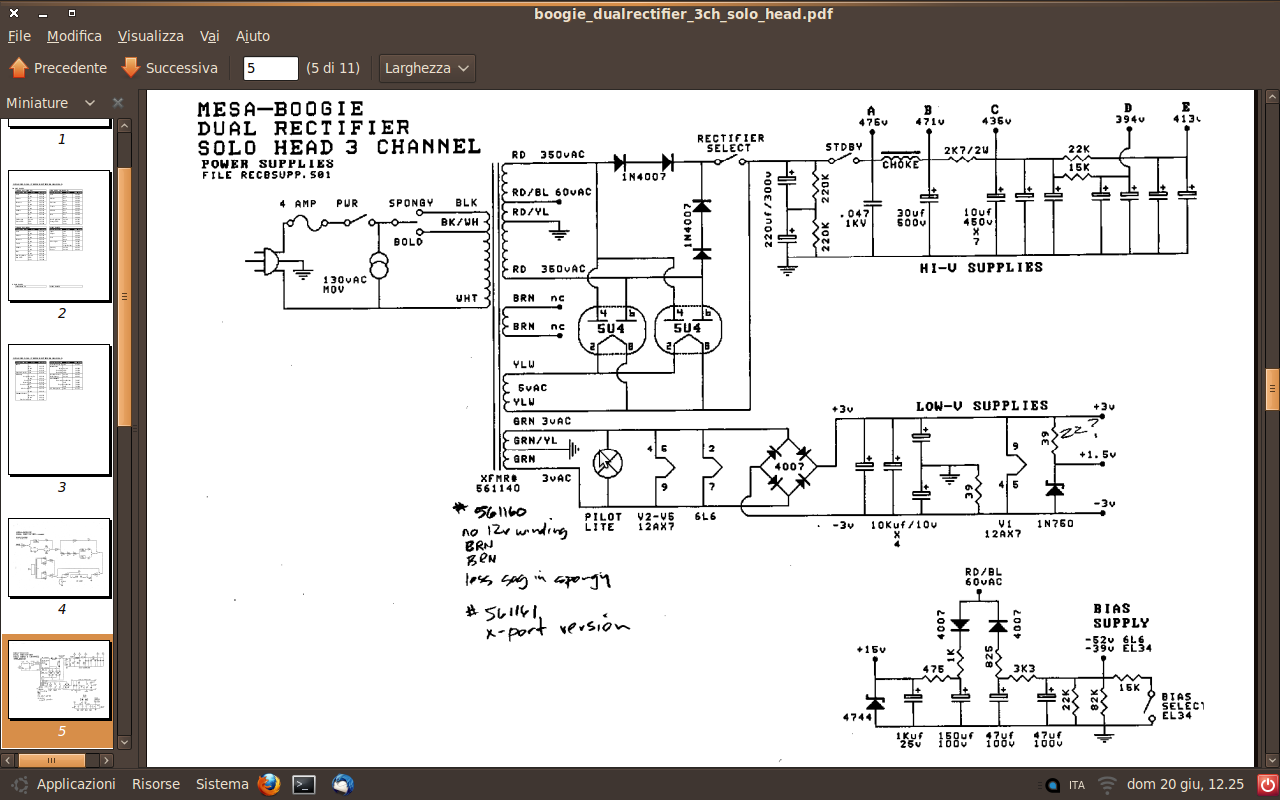This screenshot has width=1280, height=800.
Task: Open Thunderbird mail launcher icon
Action: 343,784
